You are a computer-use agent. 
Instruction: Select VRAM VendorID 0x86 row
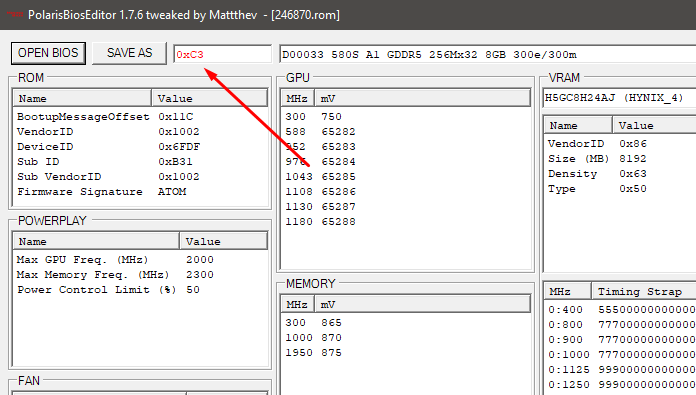(621, 144)
